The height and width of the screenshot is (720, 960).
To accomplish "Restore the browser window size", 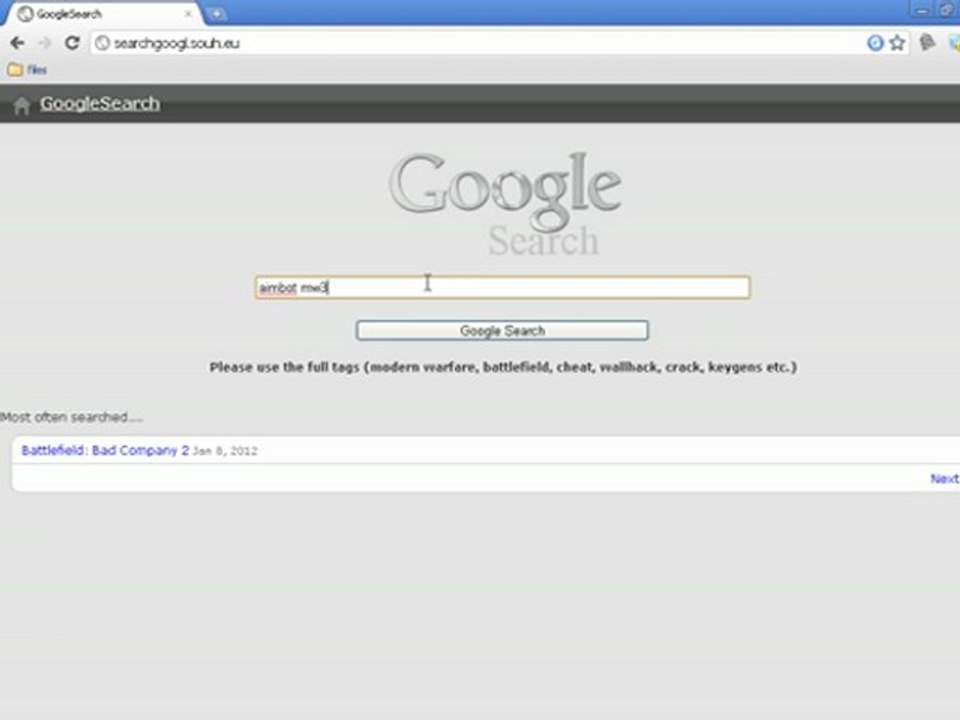I will pos(946,10).
